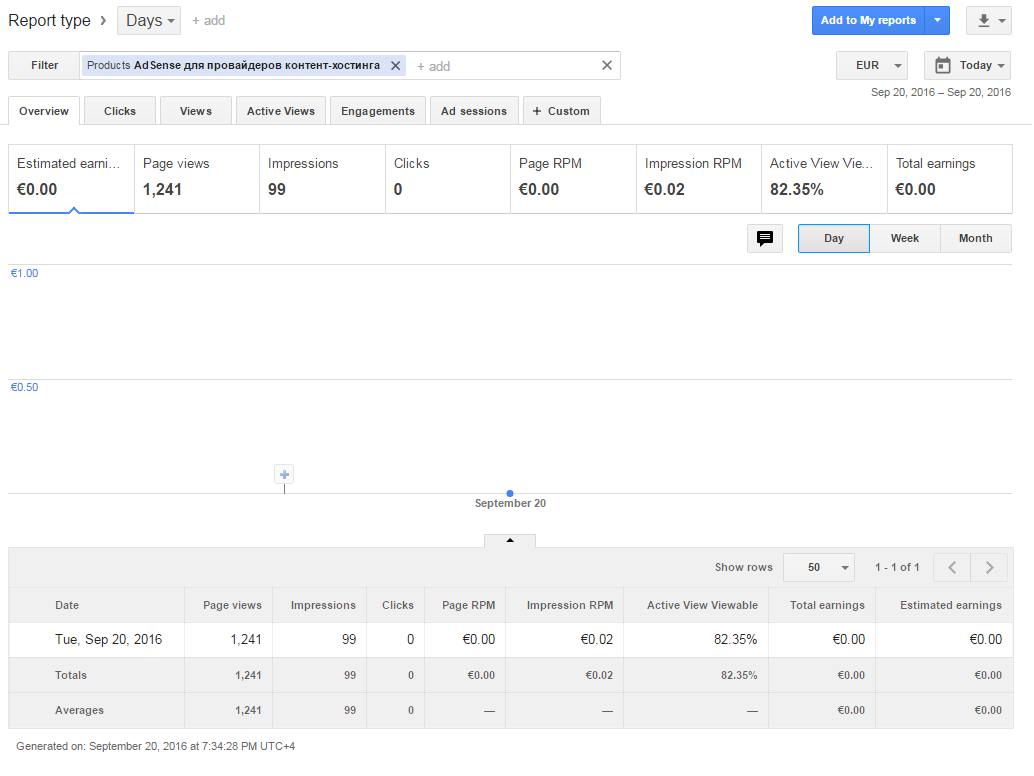
Task: Click the Report type label
Action: [49, 20]
